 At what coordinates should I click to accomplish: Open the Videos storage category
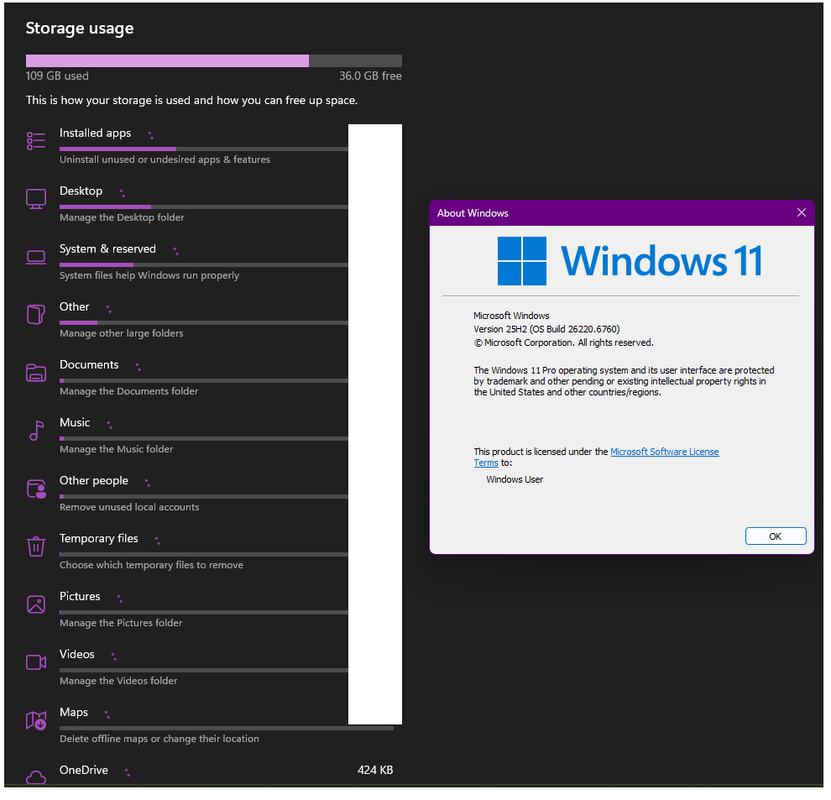click(214, 668)
